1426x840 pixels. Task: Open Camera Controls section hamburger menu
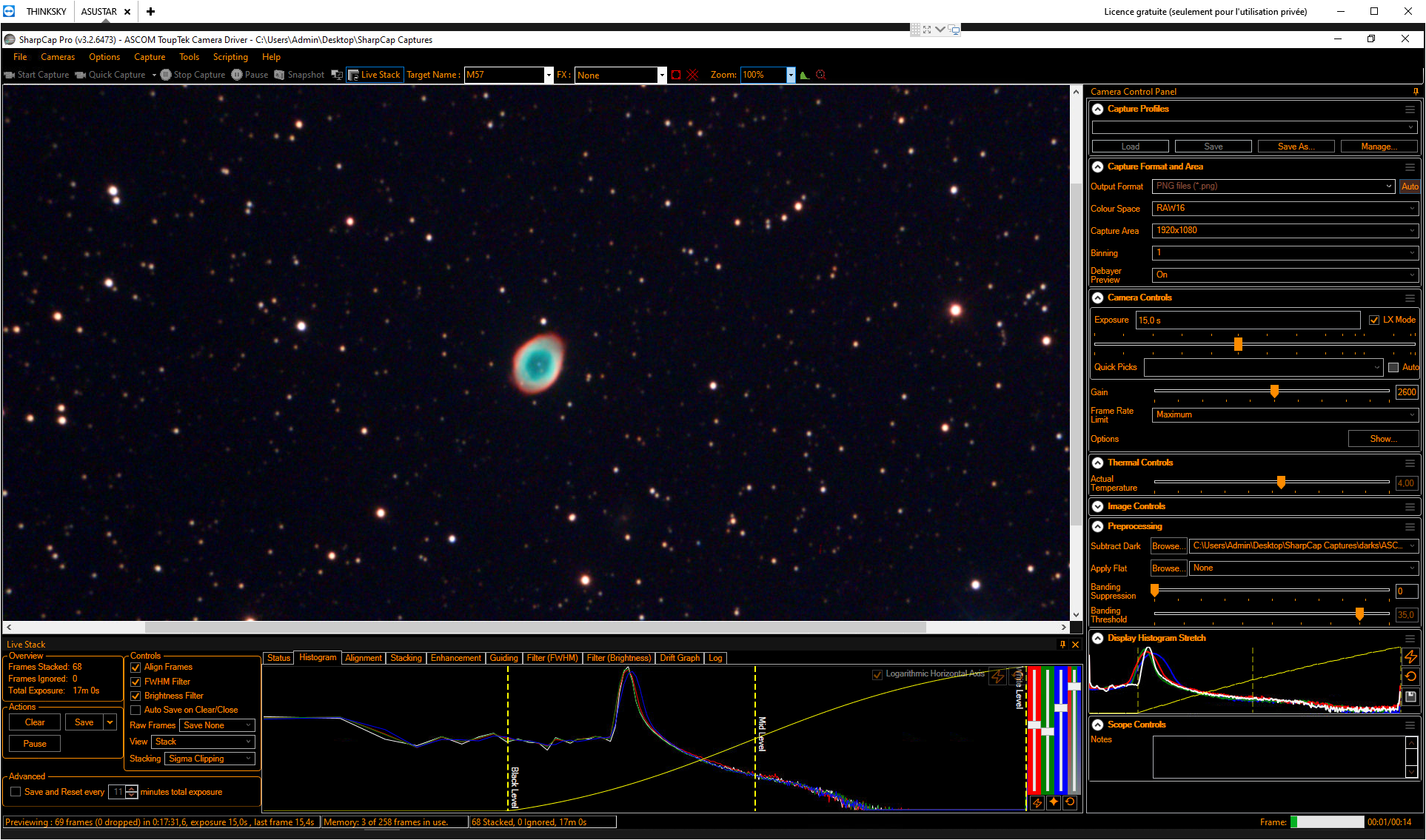1410,298
